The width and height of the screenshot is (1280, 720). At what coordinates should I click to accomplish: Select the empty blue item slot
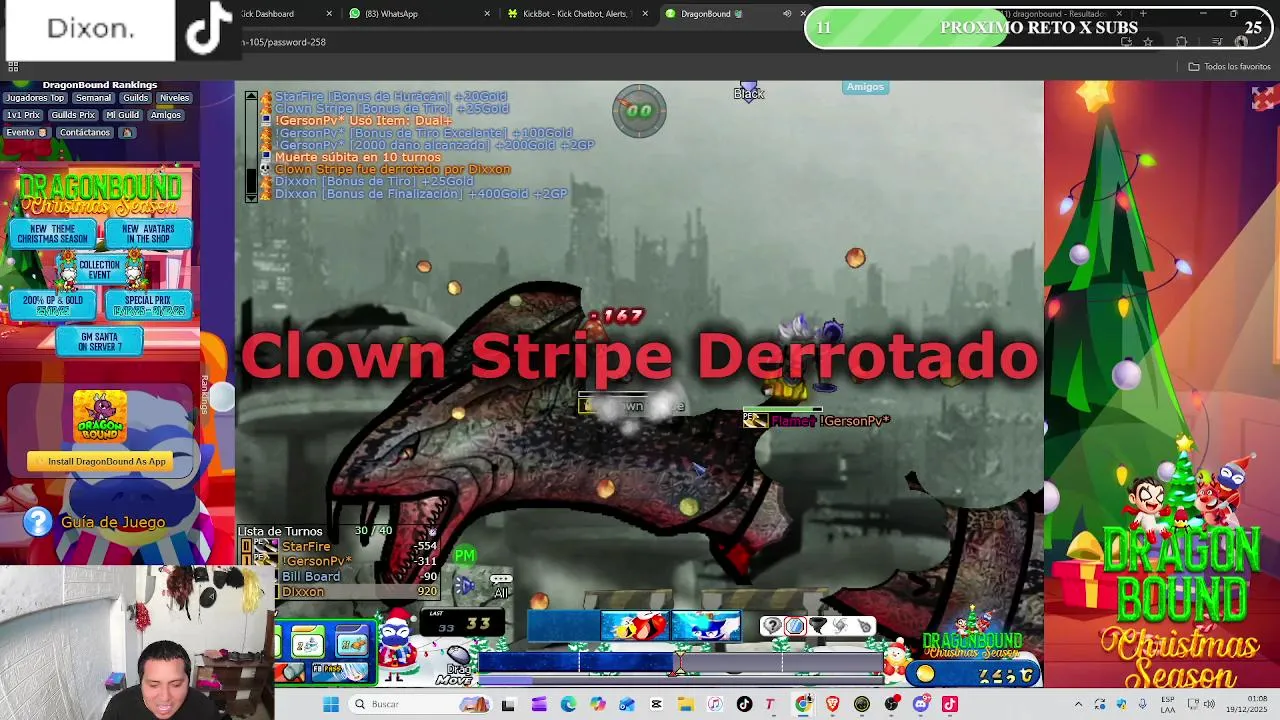pos(563,627)
